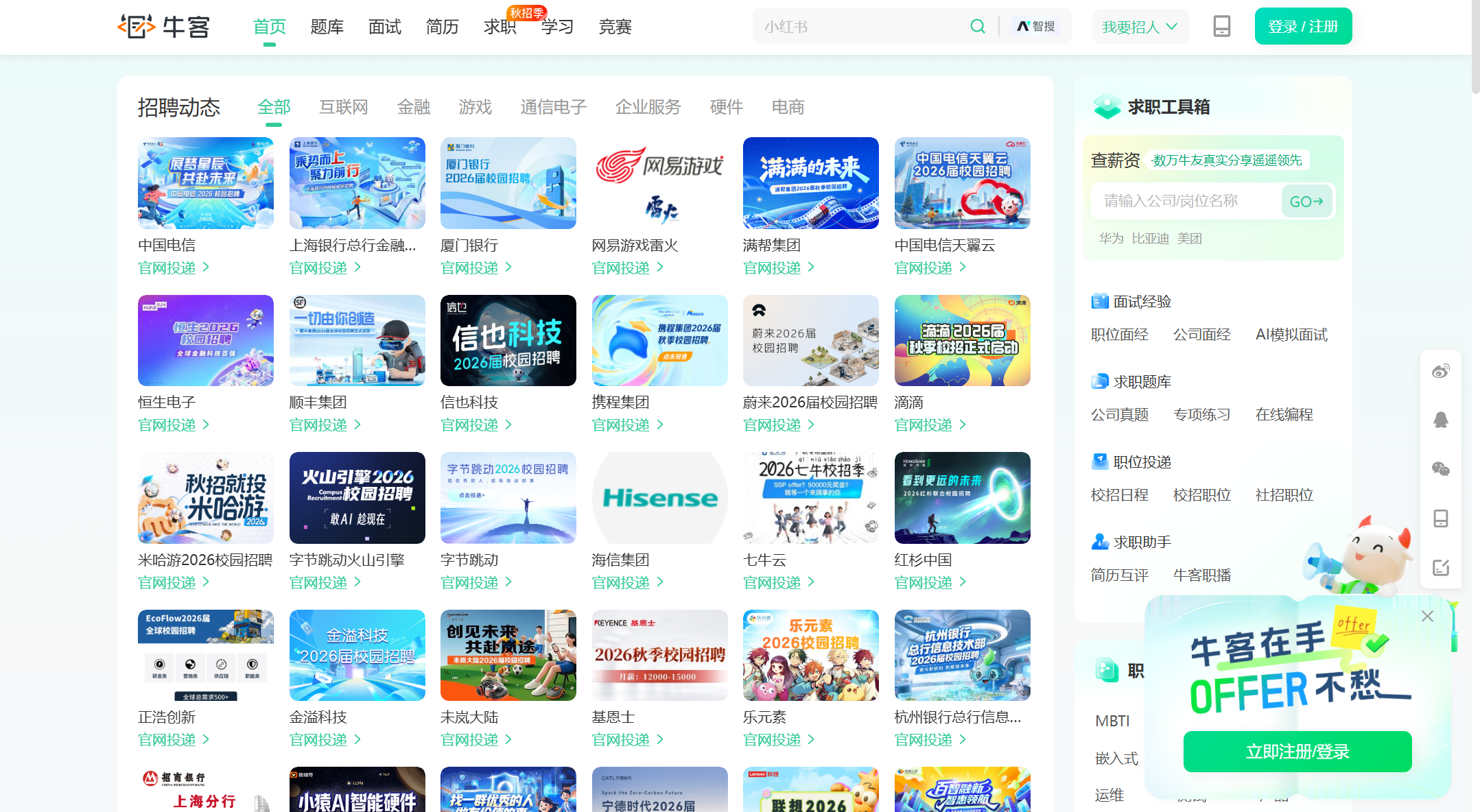Click the mobile phone icon in right sidebar

coord(1441,518)
